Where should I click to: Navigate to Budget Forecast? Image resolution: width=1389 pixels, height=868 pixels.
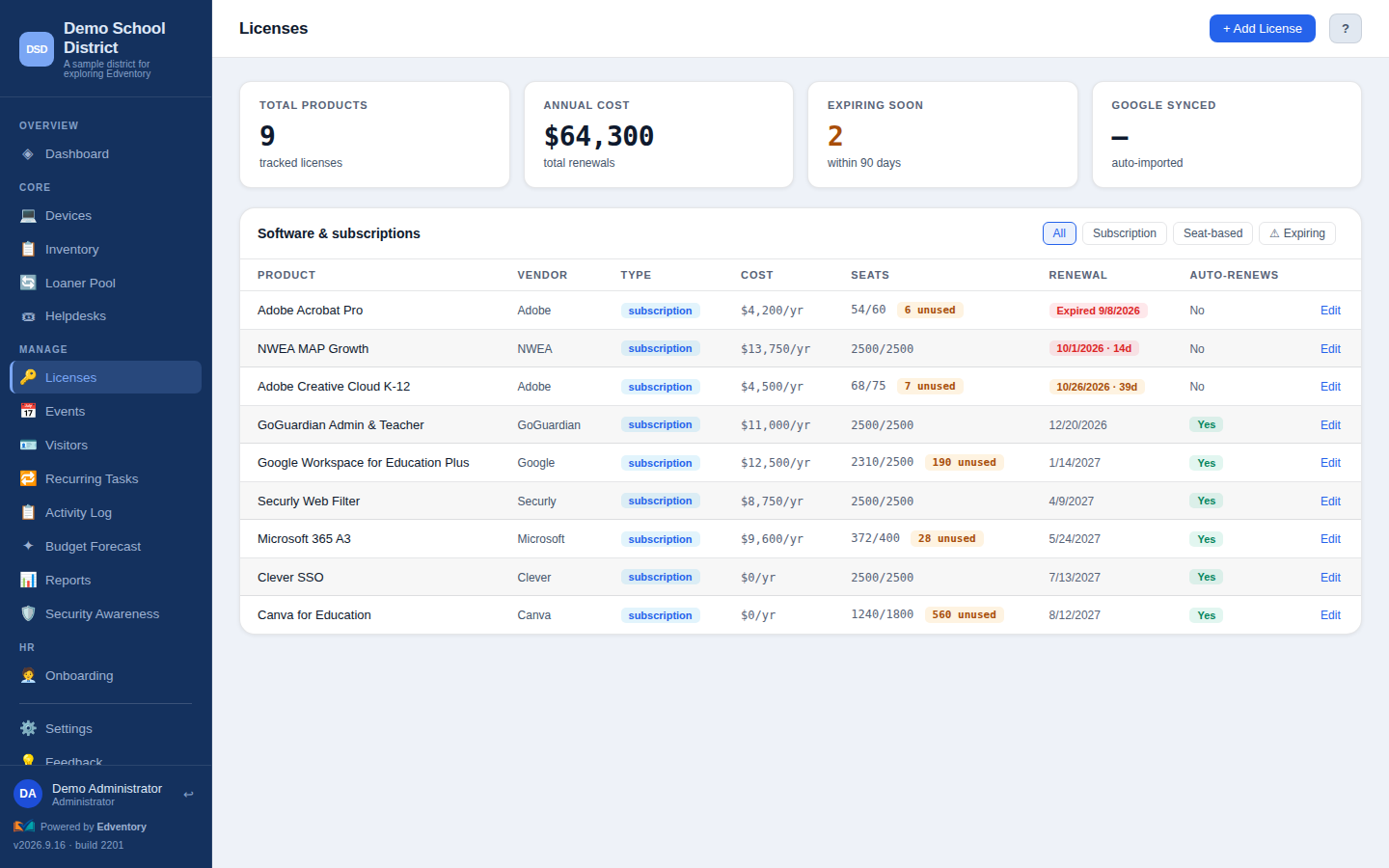tap(105, 547)
